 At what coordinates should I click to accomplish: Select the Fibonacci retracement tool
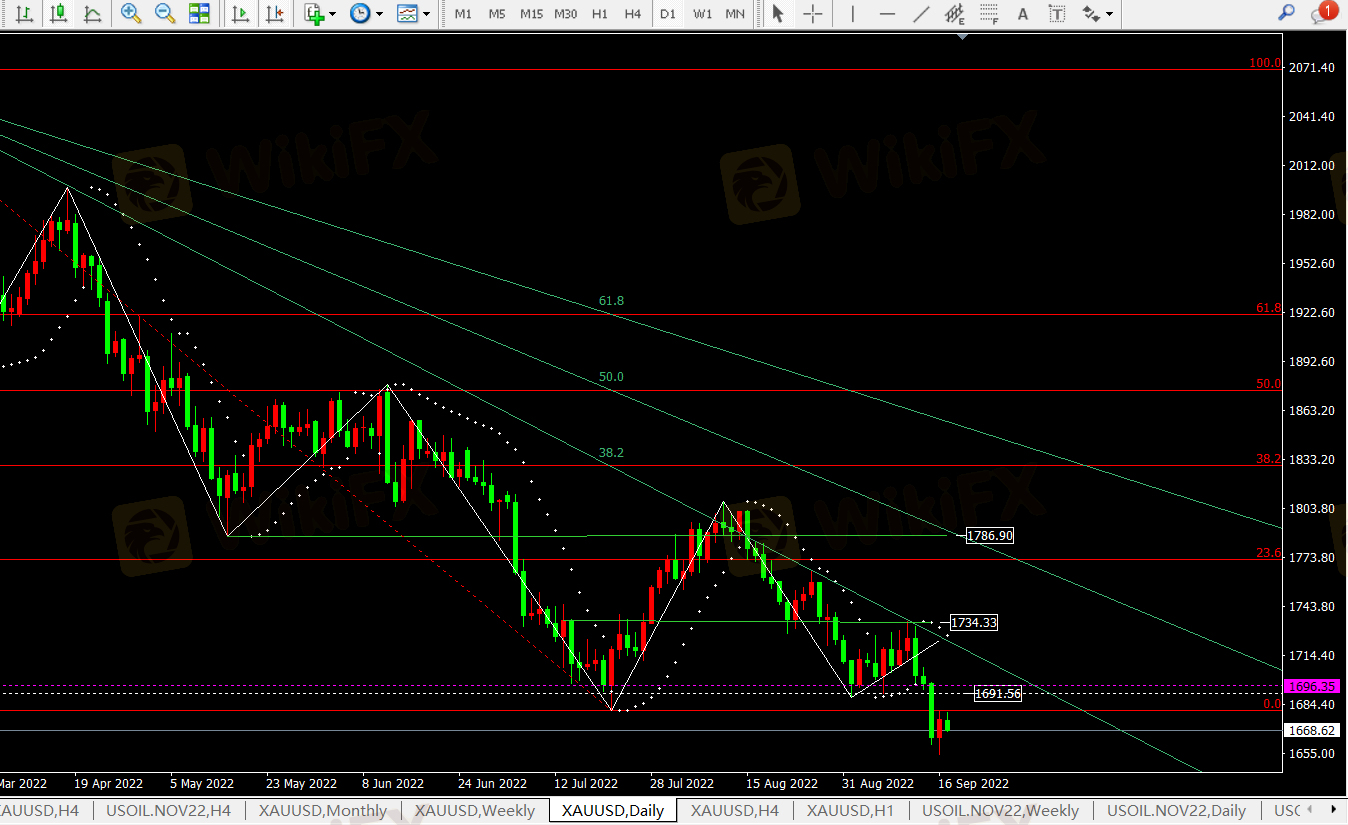pos(989,14)
